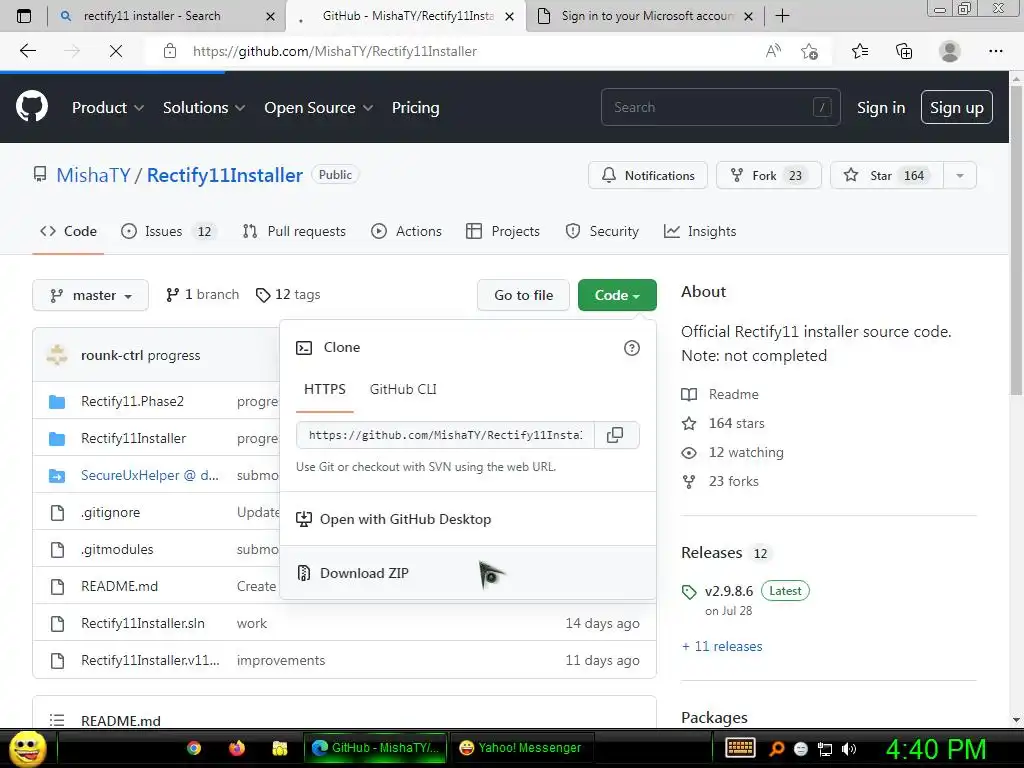Close the Microsoft account sign-in tab
Image resolution: width=1024 pixels, height=768 pixels.
click(749, 16)
